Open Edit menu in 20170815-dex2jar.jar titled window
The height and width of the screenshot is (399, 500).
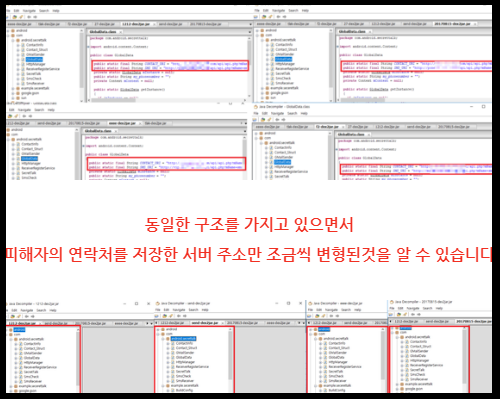point(401,308)
